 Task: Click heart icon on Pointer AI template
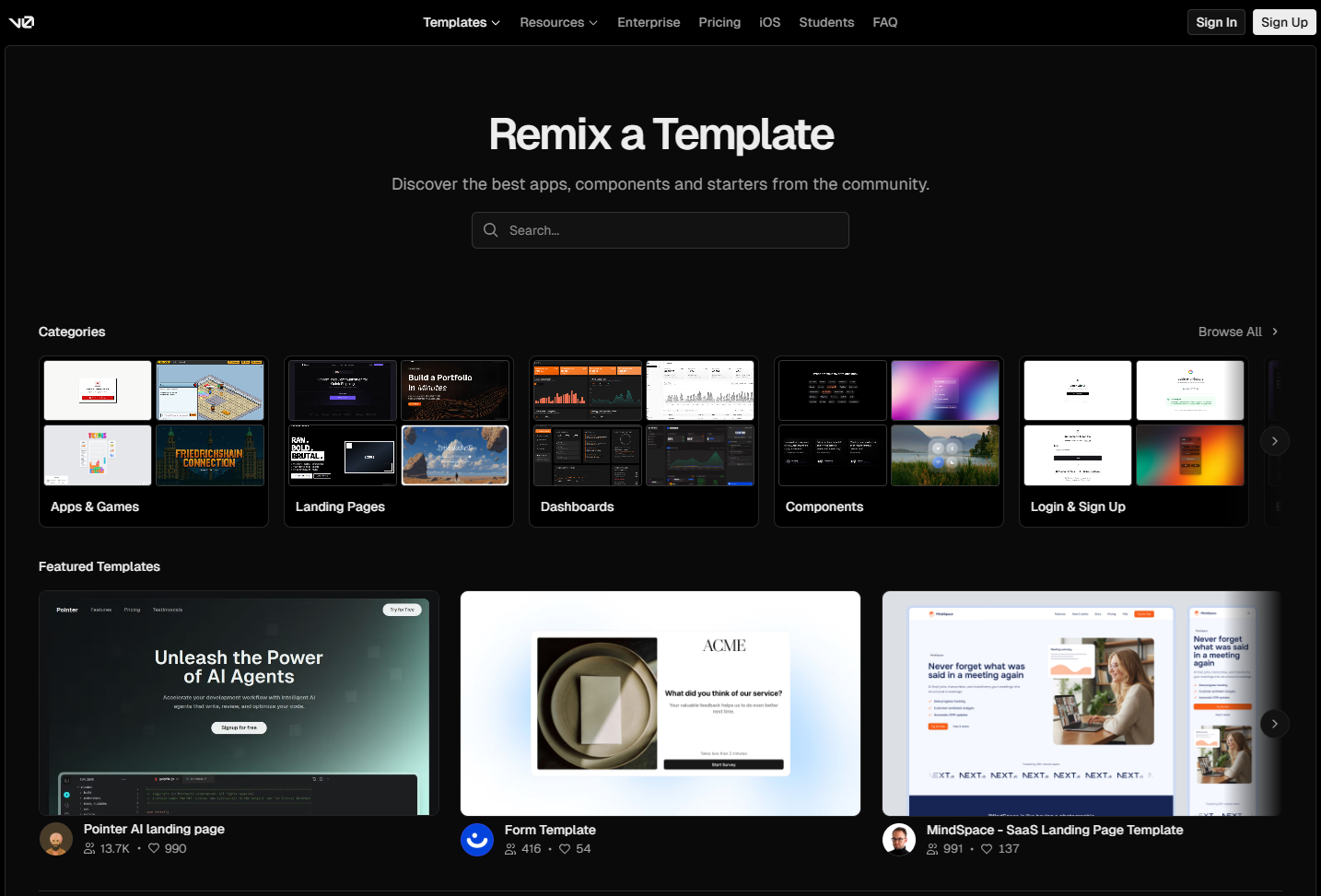[154, 849]
